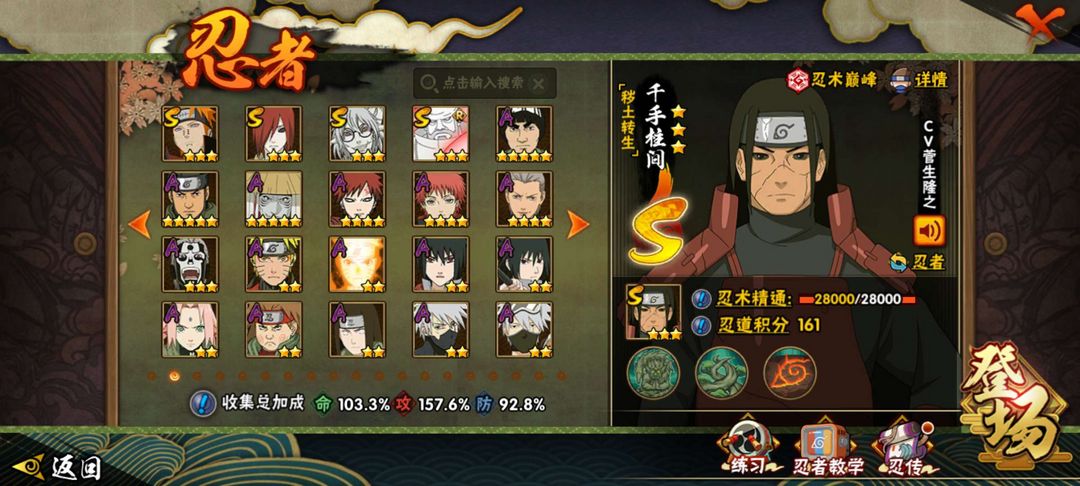Select the red-haired Gaara ninja thumbnail
Screen dimensions: 1080x486
(357, 199)
